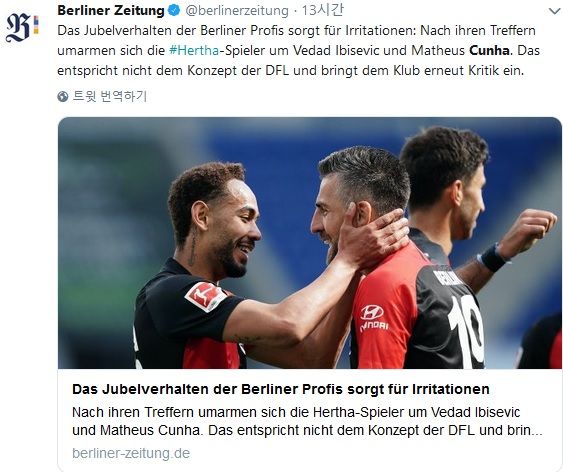Click the globe icon beside 트윗 번역하기
This screenshot has width=563, height=472.
point(63,96)
